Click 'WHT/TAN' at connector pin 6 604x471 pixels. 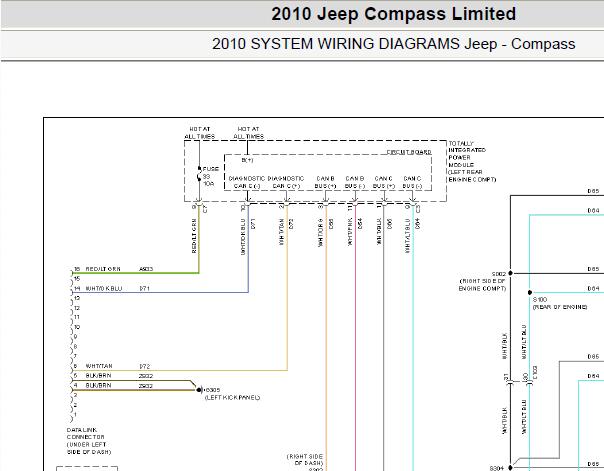point(99,366)
